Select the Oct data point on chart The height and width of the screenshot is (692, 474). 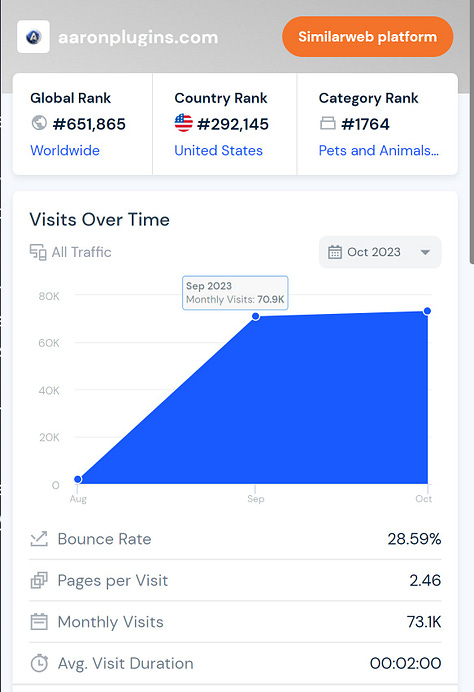pyautogui.click(x=427, y=311)
